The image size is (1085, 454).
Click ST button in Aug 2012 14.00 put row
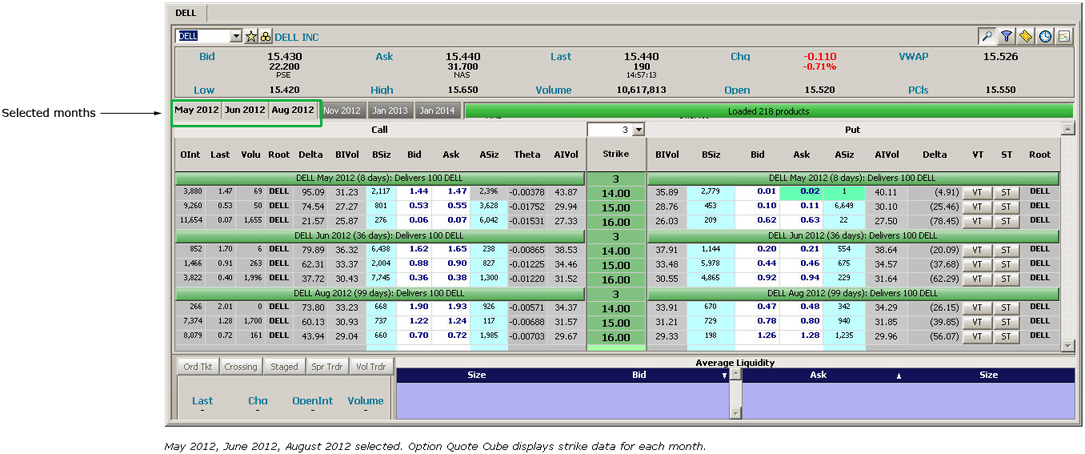pyautogui.click(x=1006, y=307)
